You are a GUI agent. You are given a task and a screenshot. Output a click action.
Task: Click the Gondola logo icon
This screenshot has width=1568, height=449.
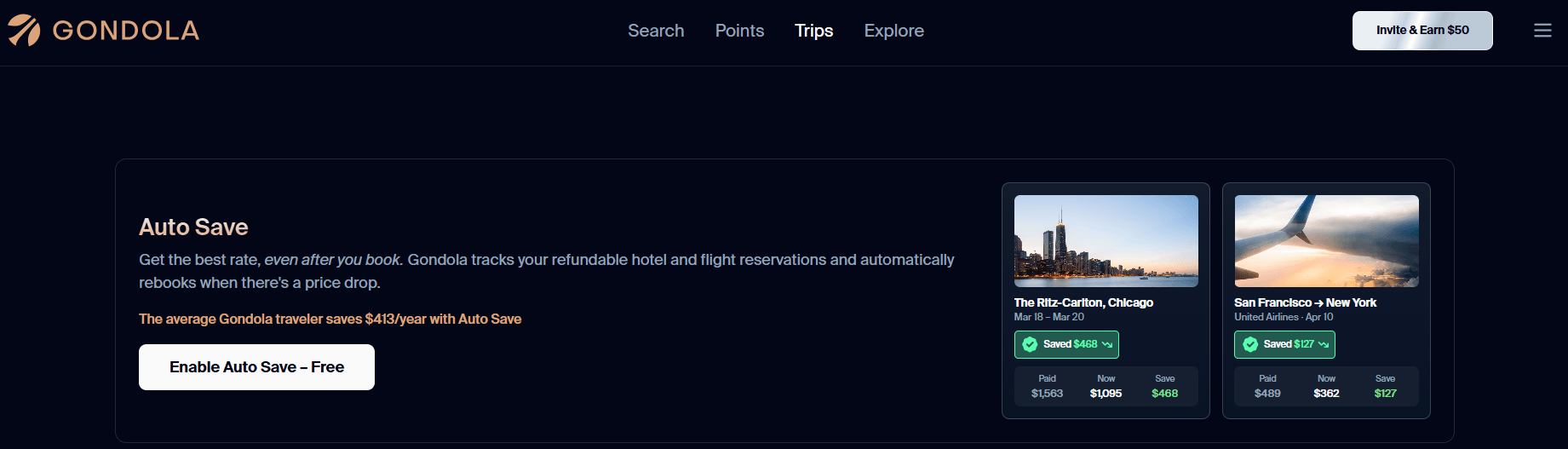point(24,31)
